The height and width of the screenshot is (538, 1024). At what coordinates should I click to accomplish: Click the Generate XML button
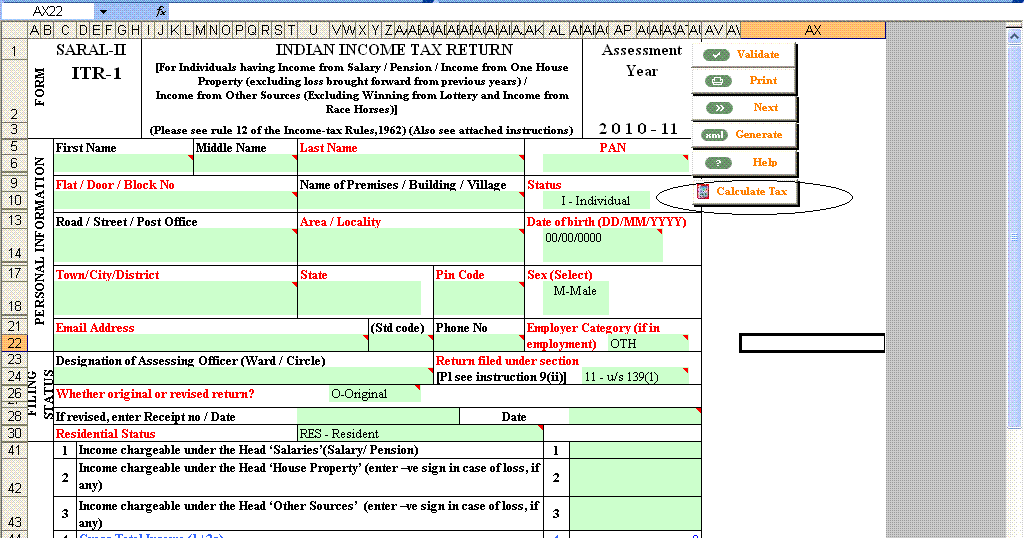[x=744, y=134]
